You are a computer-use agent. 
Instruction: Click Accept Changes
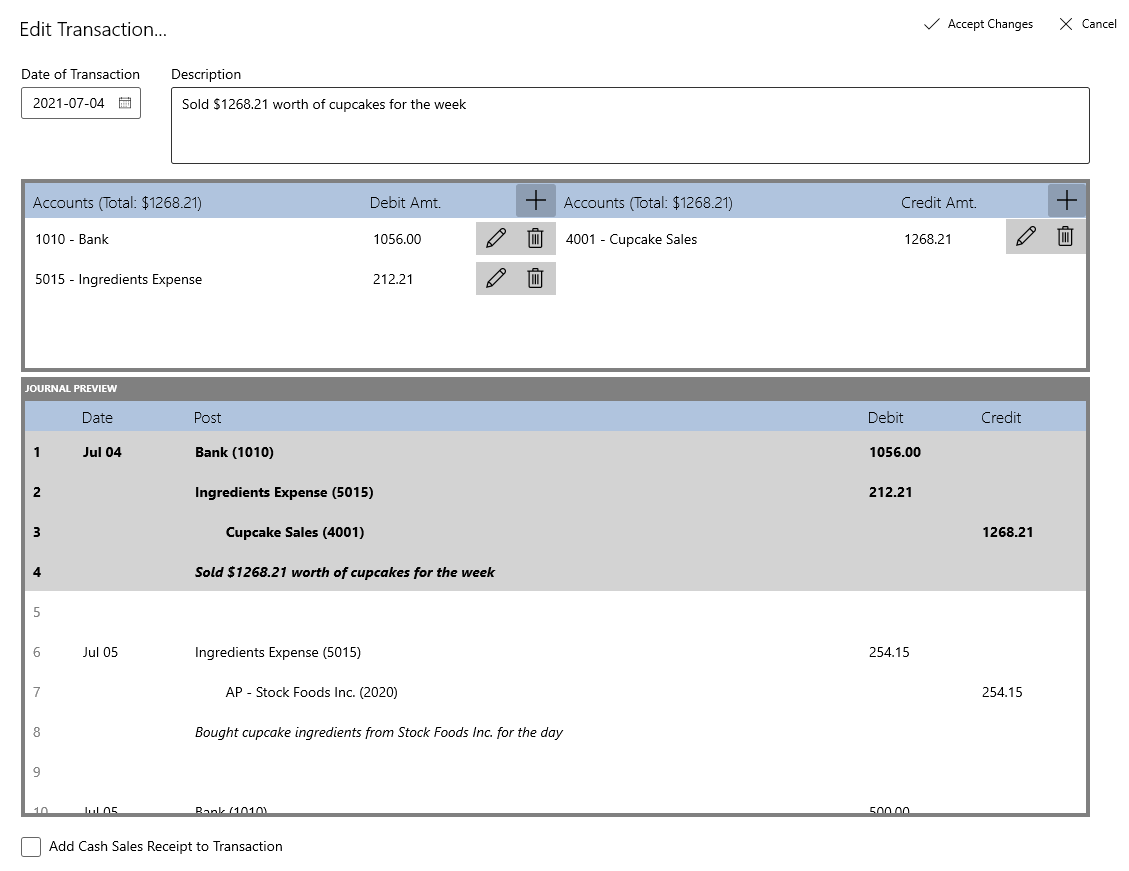click(978, 24)
